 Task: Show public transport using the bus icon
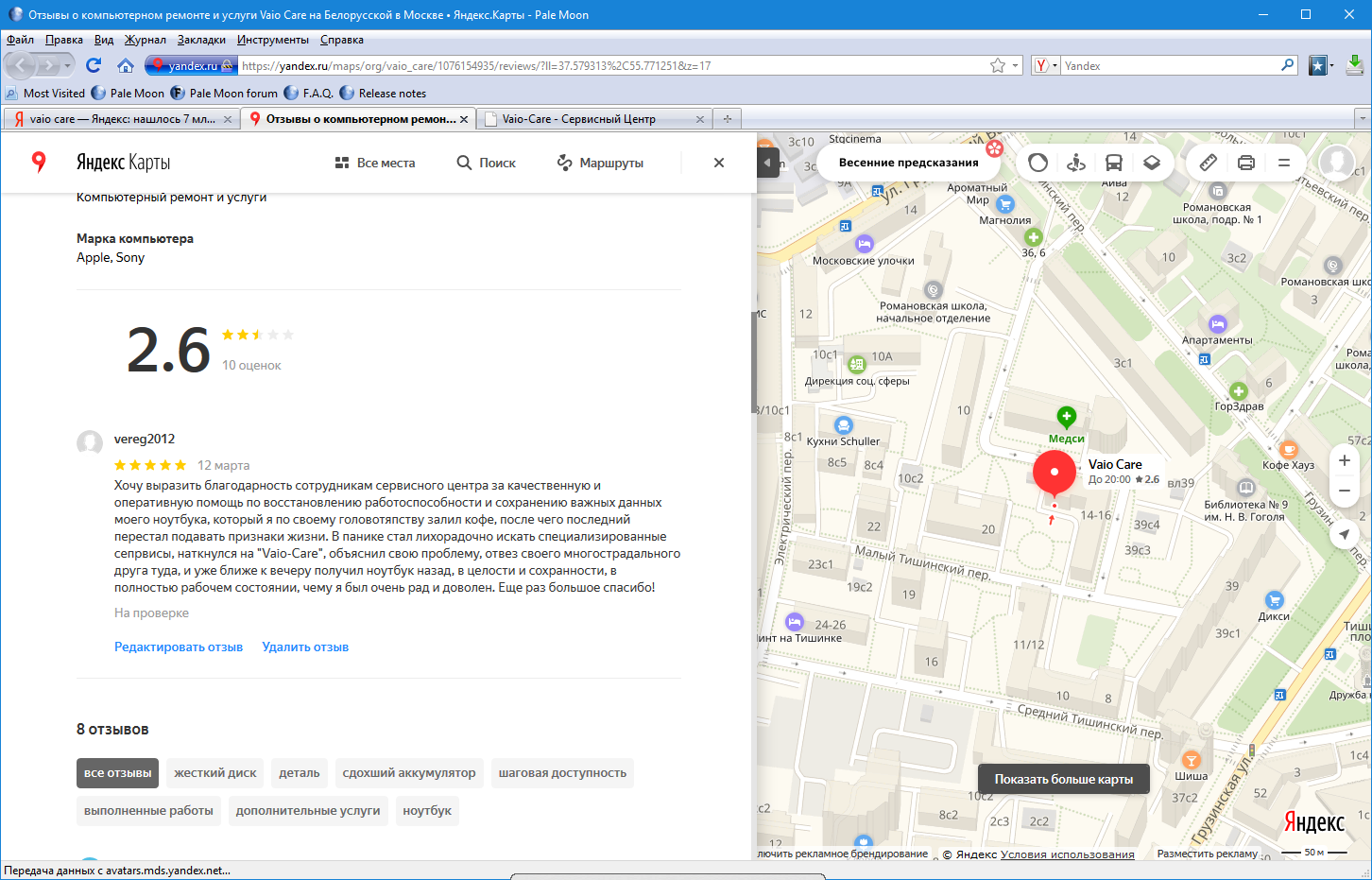(x=1114, y=163)
